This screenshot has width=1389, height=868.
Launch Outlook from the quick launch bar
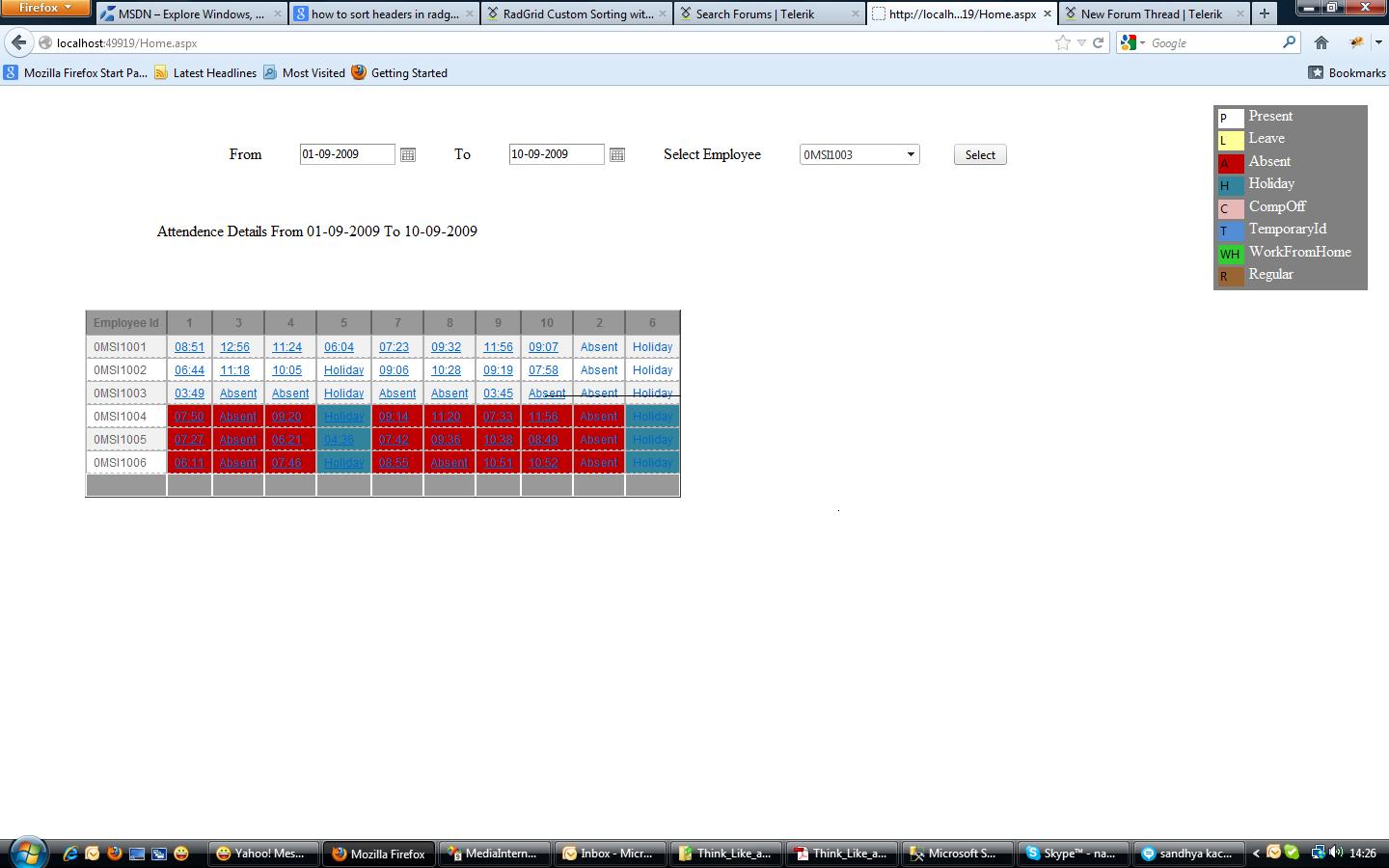[x=92, y=854]
